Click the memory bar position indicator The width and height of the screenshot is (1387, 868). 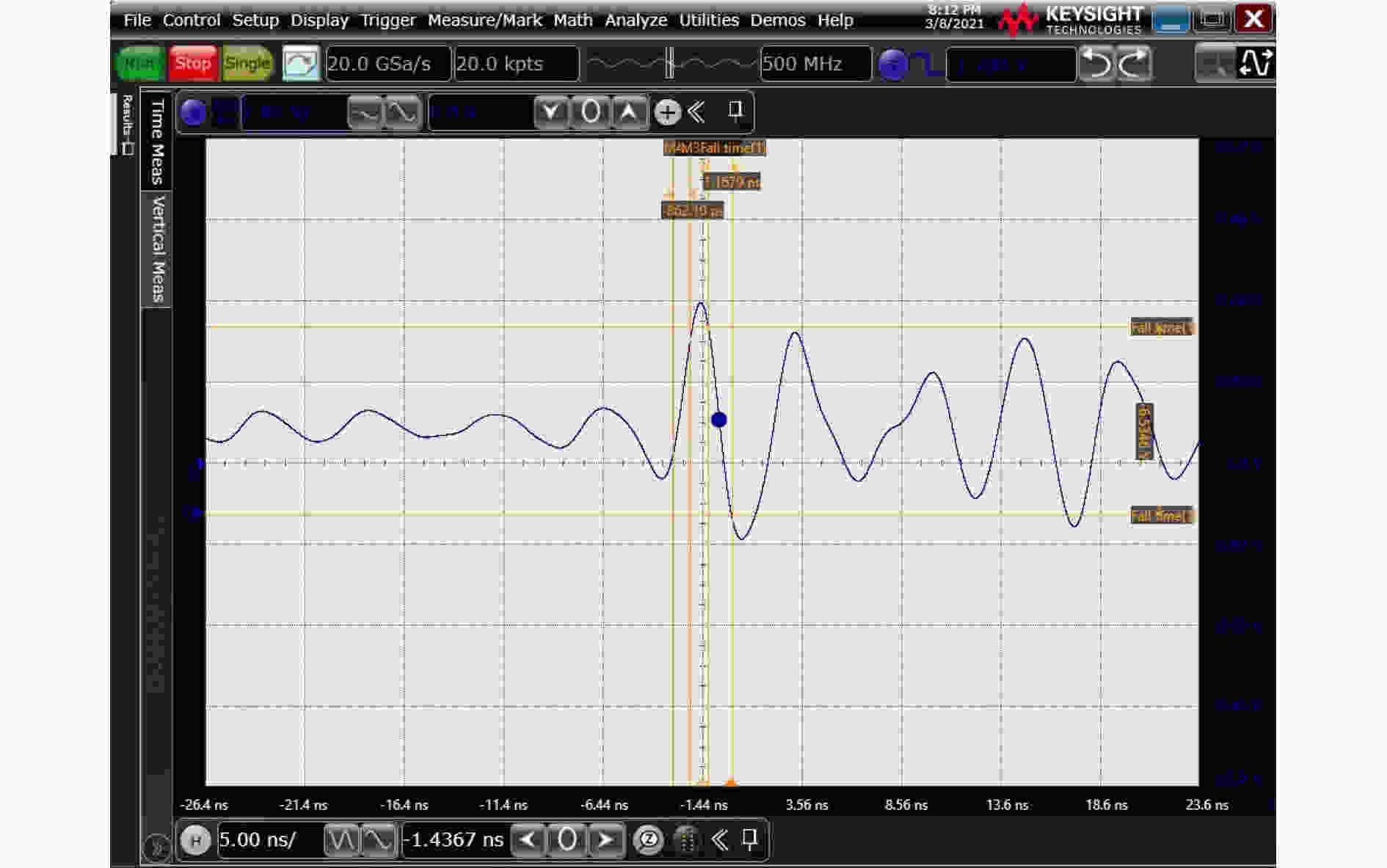pos(669,63)
